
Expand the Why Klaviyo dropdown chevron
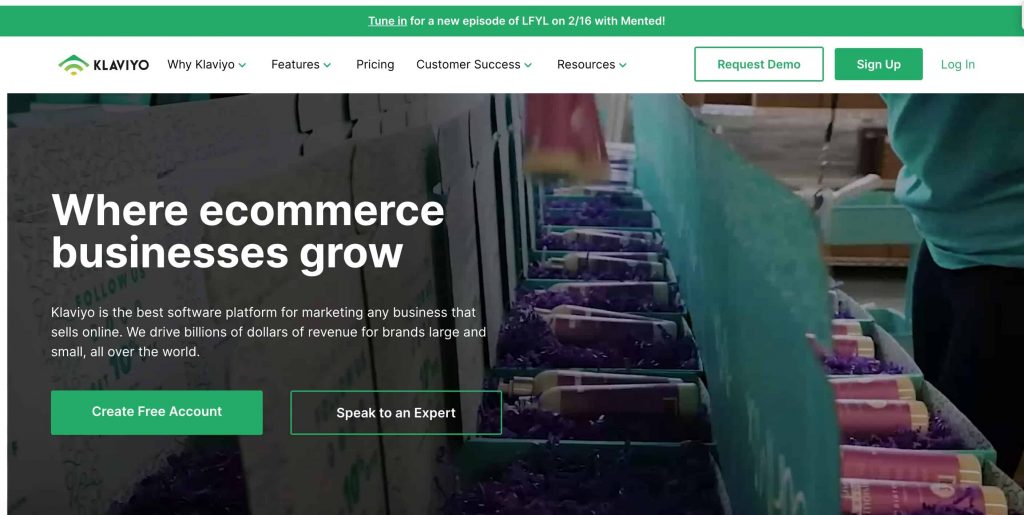click(242, 65)
